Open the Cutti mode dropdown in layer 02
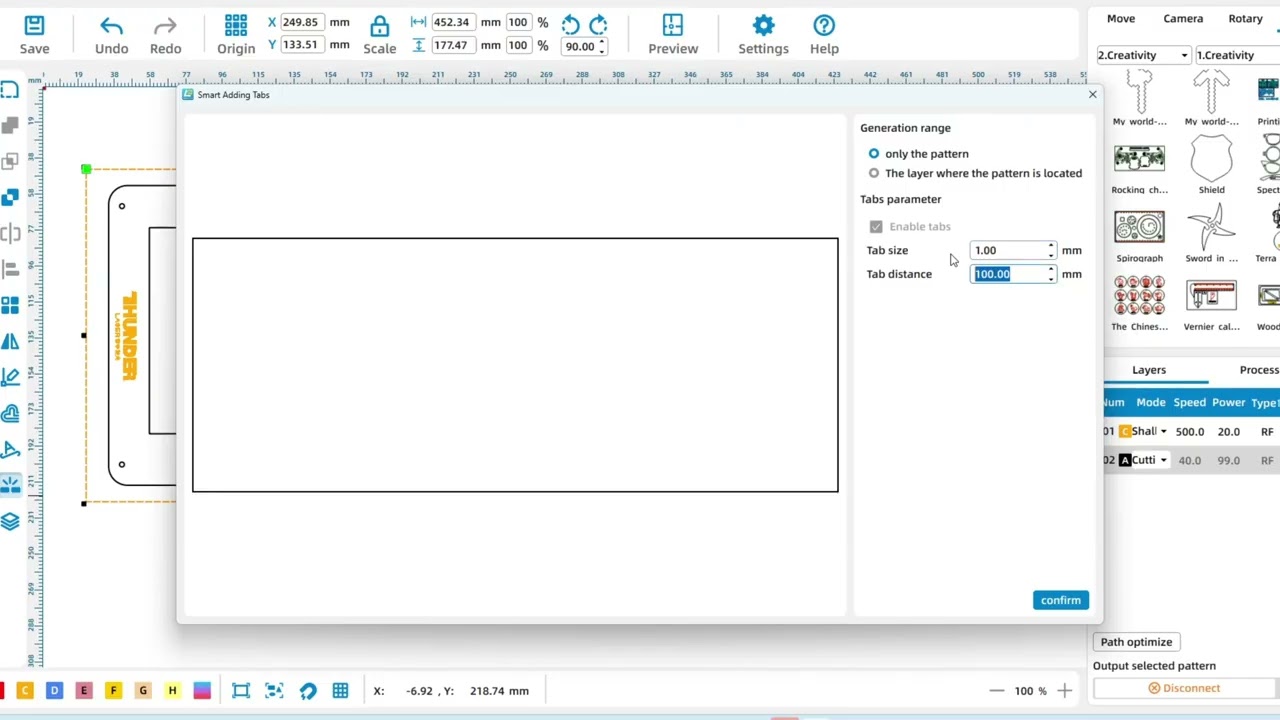 click(1163, 460)
